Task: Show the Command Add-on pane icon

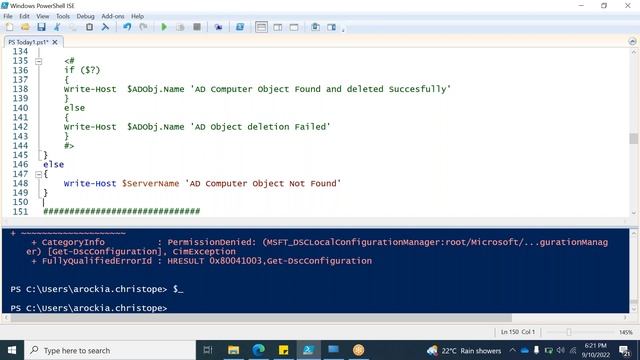Action: coord(331,27)
